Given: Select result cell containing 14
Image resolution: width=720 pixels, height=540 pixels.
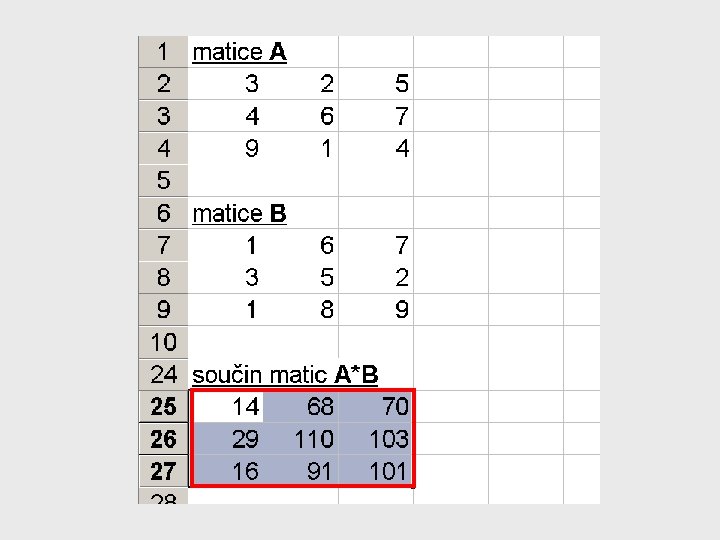Looking at the screenshot, I should pyautogui.click(x=226, y=406).
